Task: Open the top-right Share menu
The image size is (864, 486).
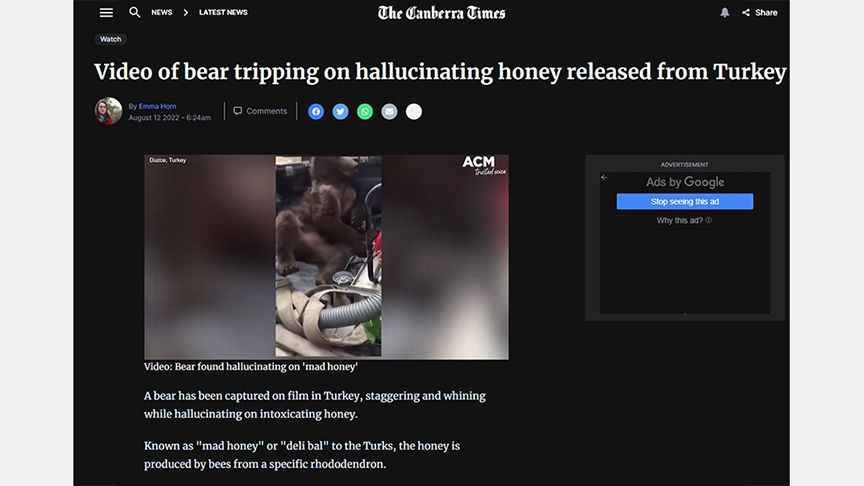Action: pos(759,13)
